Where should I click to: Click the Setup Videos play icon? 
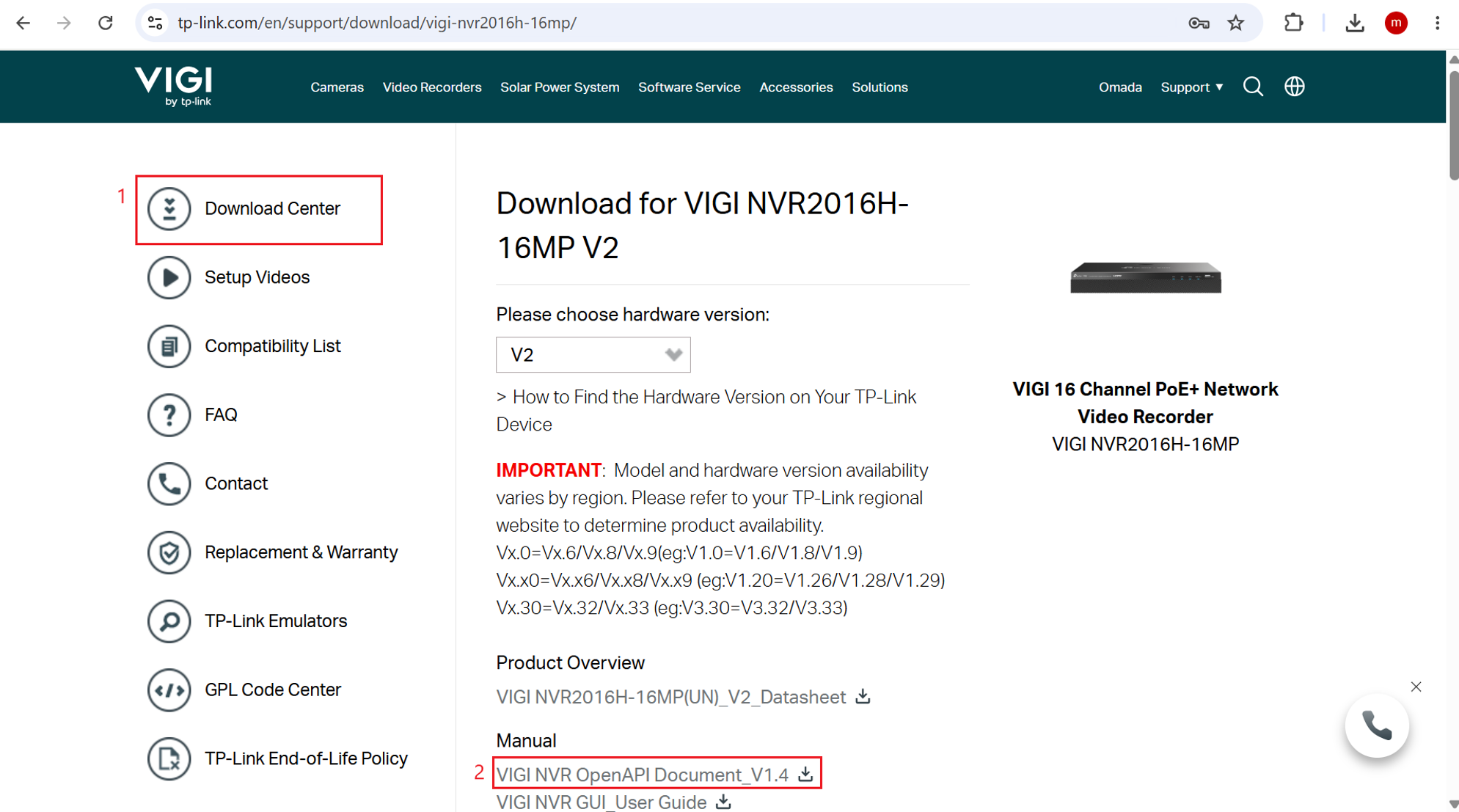pos(169,277)
